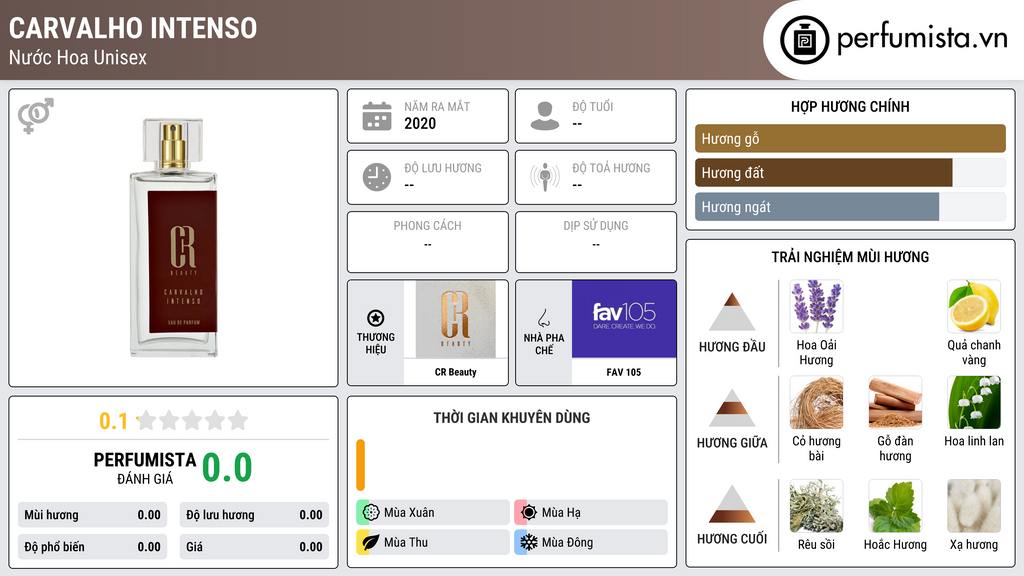Click the Hương cuối pyramid icon
1024x576 pixels.
click(x=732, y=504)
